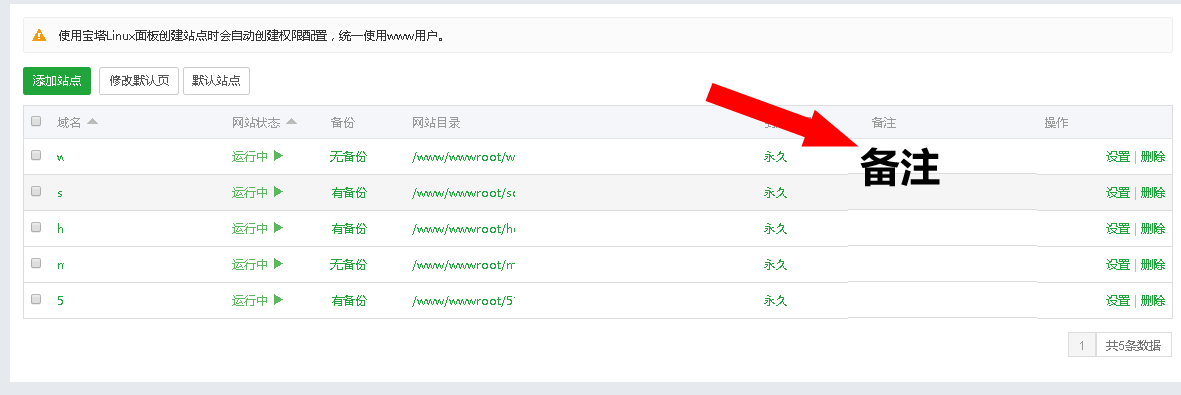Open directory /www/wwwroot/w path link

pos(463,158)
